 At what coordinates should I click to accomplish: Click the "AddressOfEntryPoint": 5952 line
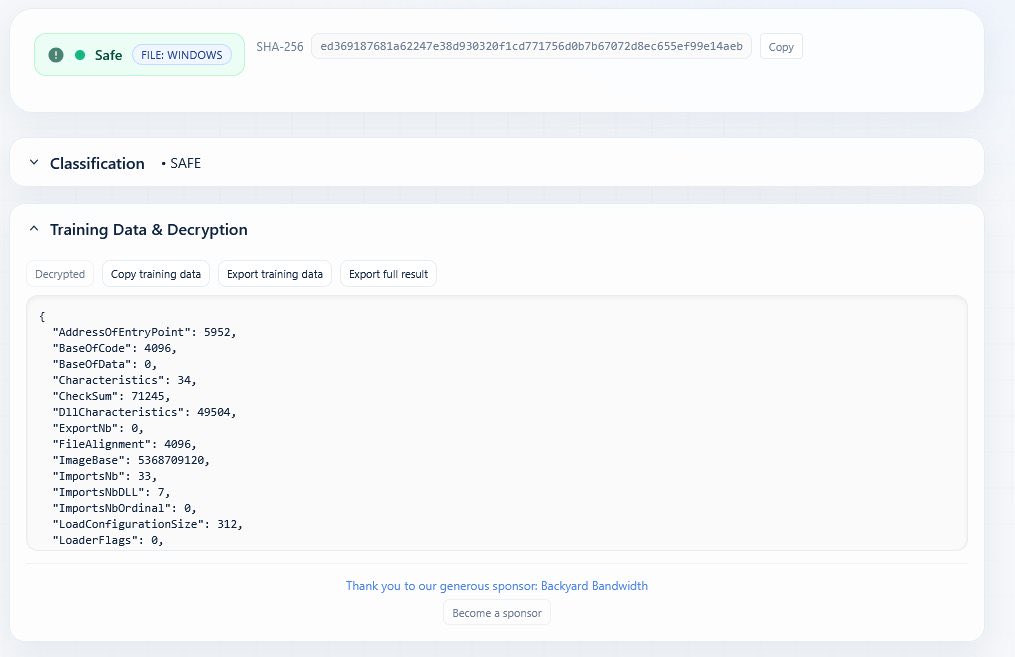pos(144,332)
